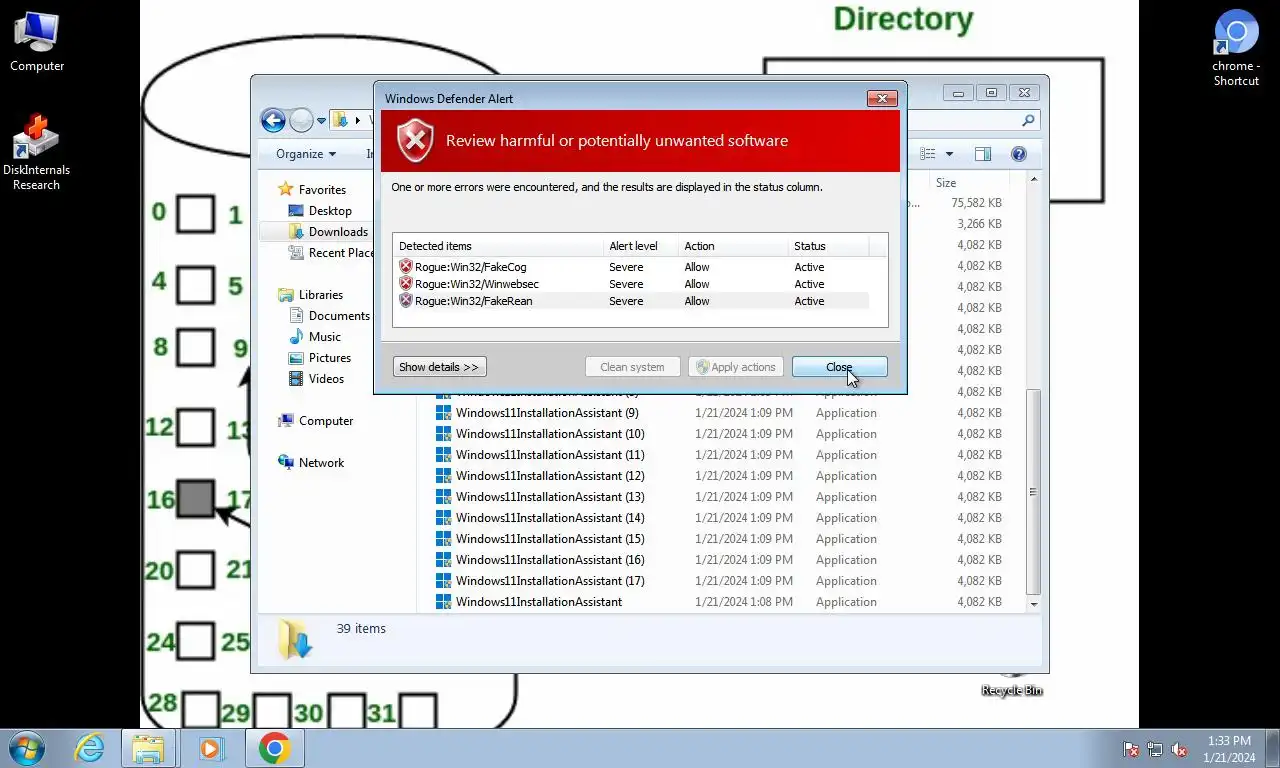
Task: Click the Show details >> button
Action: [x=439, y=367]
